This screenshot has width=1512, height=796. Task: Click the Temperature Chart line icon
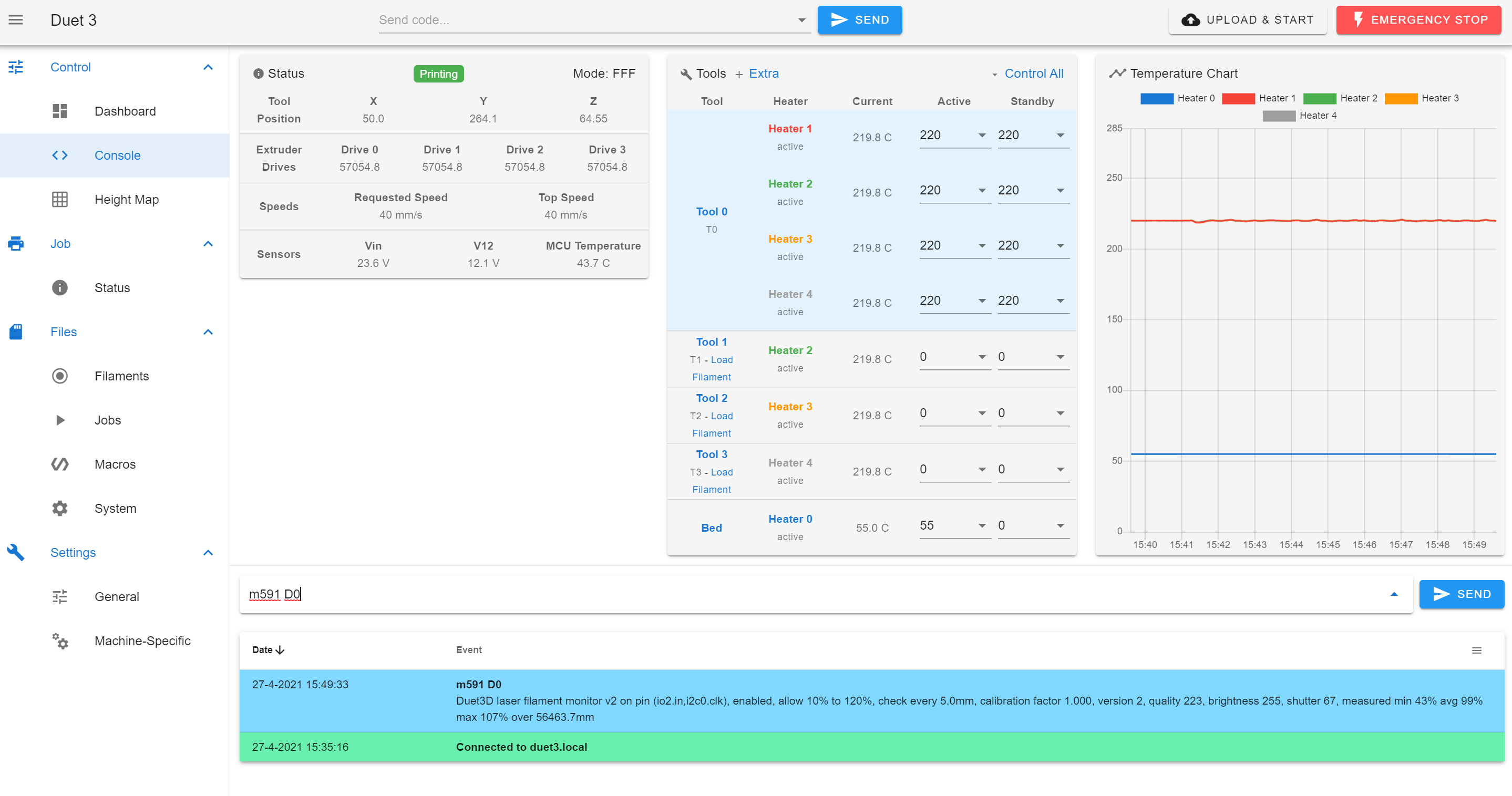pos(1117,74)
